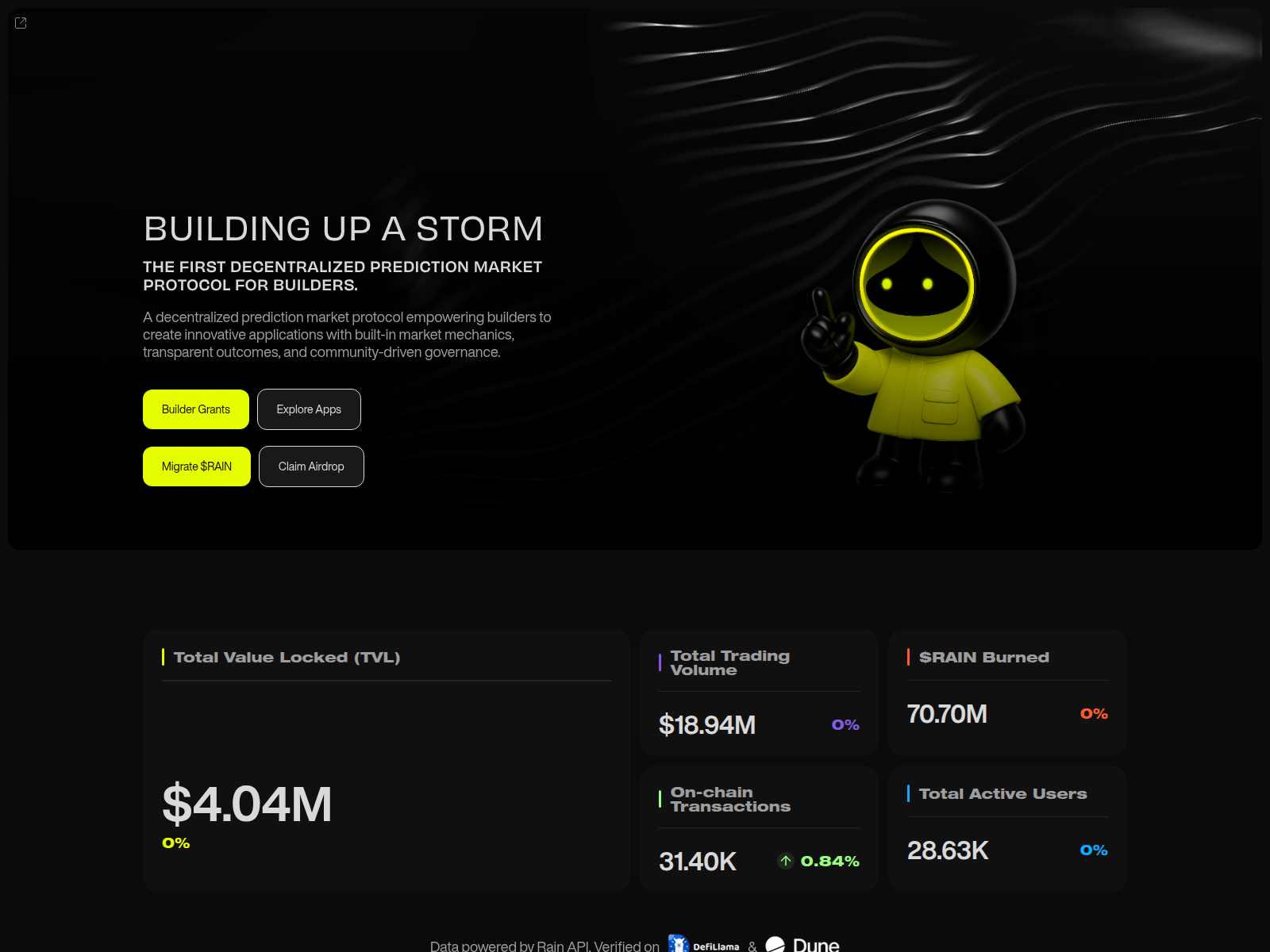Click the 28.63K active users value

point(948,850)
